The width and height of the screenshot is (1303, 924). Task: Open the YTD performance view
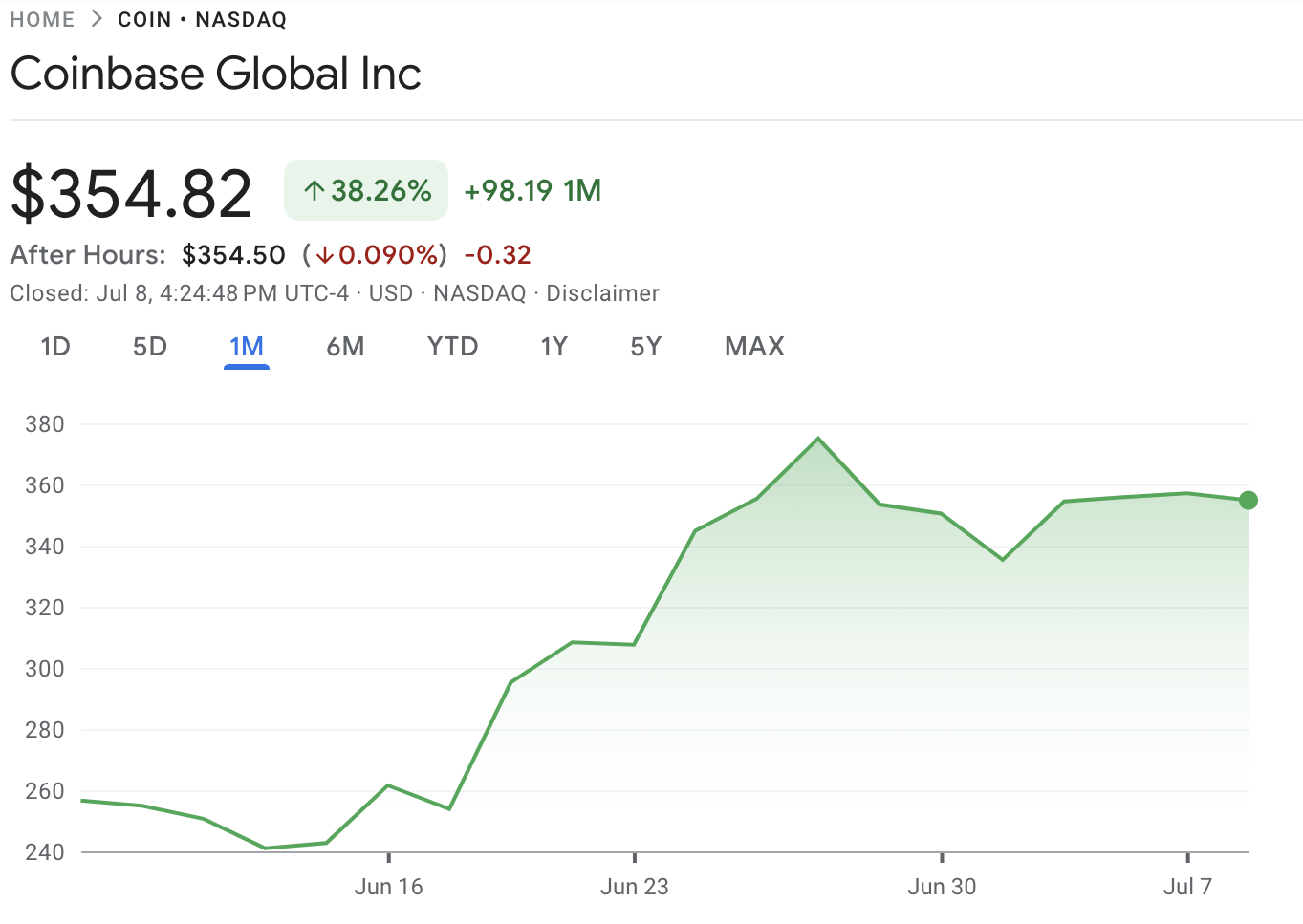point(452,347)
